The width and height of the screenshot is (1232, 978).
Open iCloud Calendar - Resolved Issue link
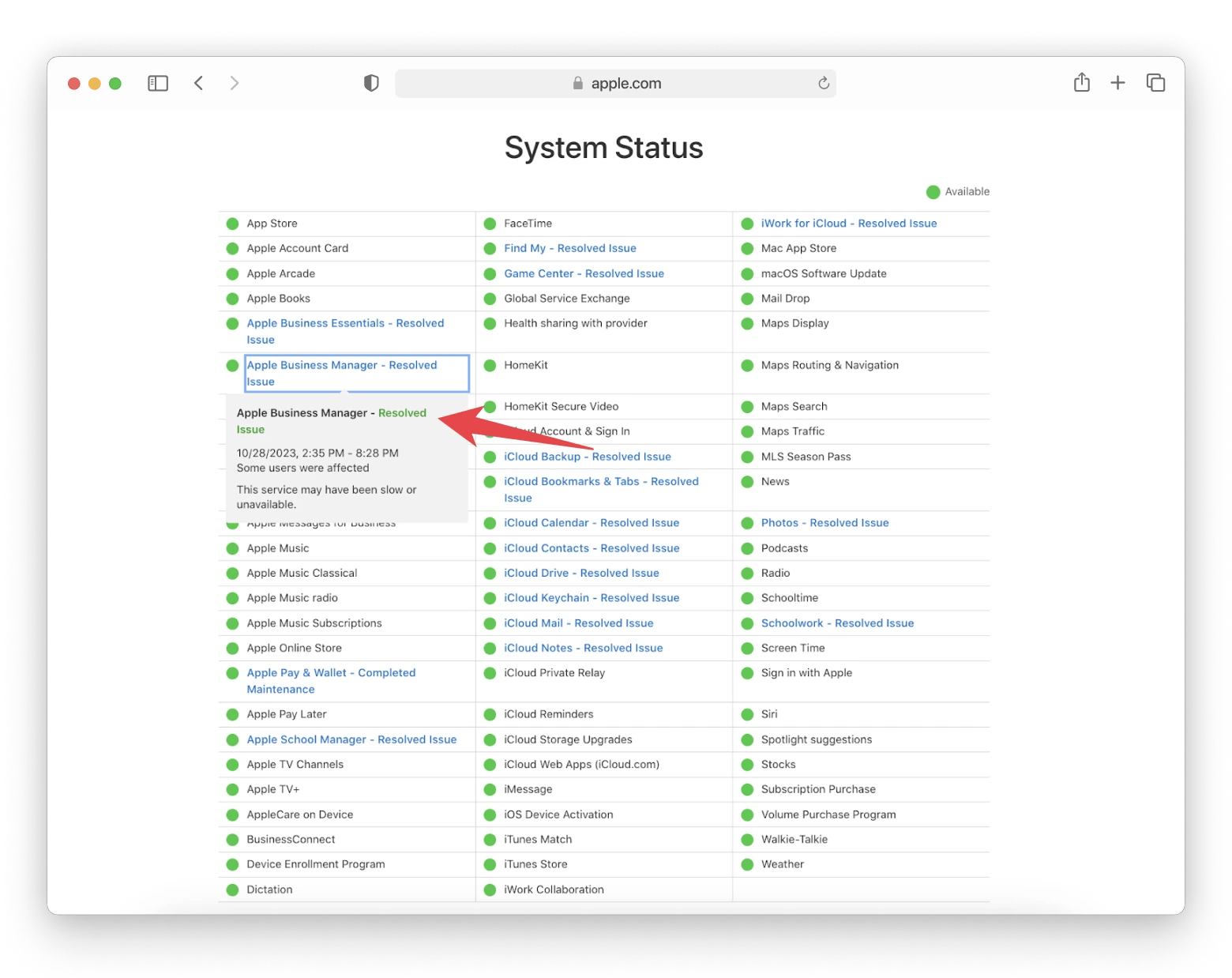tap(592, 523)
